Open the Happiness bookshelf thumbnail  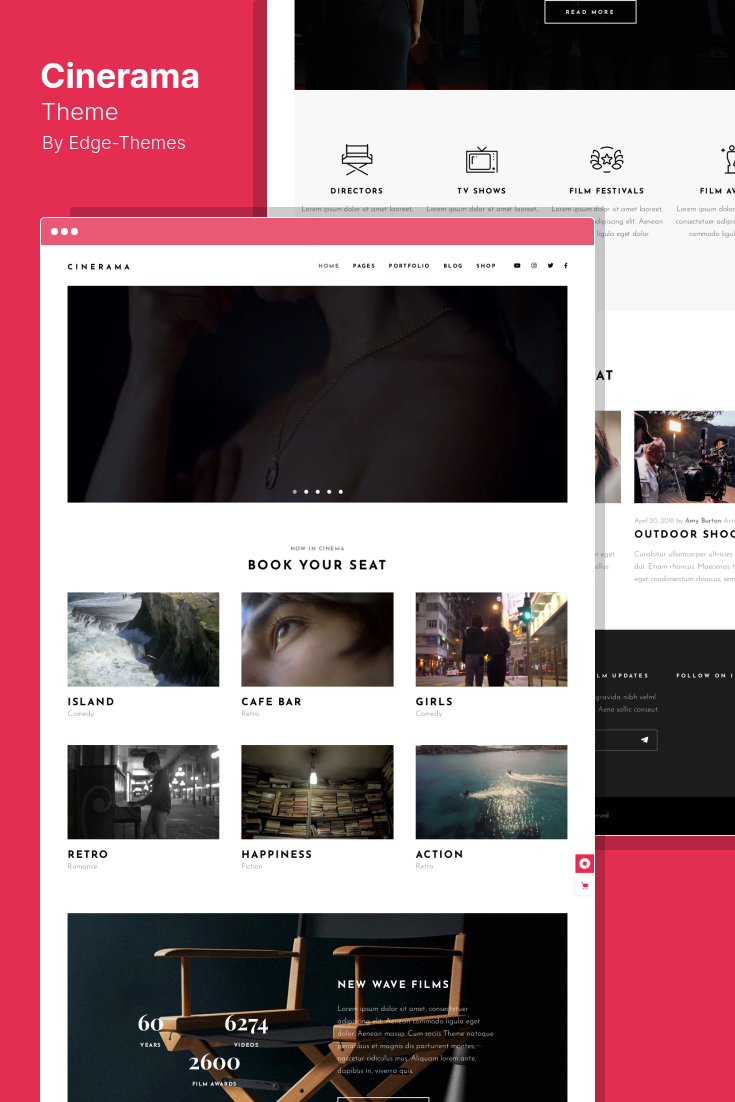(318, 792)
